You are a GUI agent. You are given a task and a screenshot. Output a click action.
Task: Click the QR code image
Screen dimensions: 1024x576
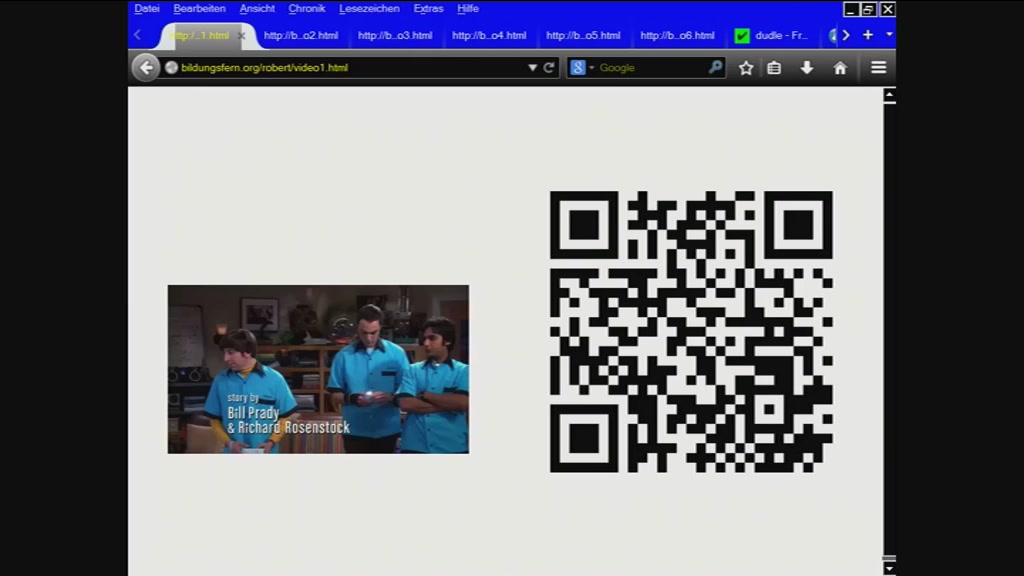click(x=691, y=332)
